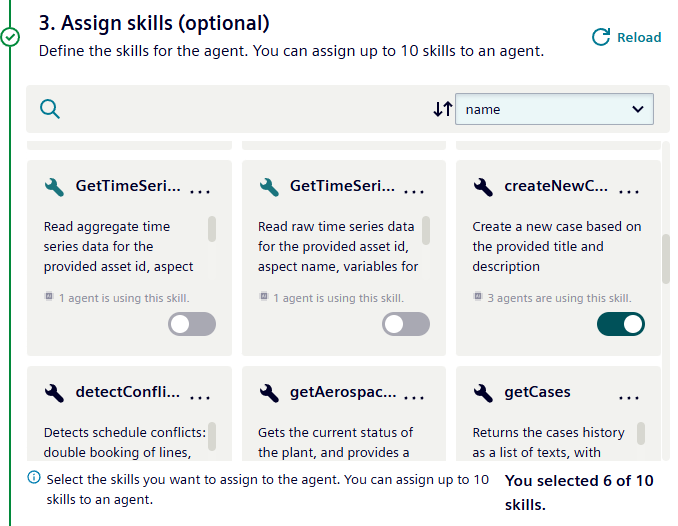The height and width of the screenshot is (526, 678).
Task: Click wrench icon of aggregate time series skill
Action: point(55,186)
